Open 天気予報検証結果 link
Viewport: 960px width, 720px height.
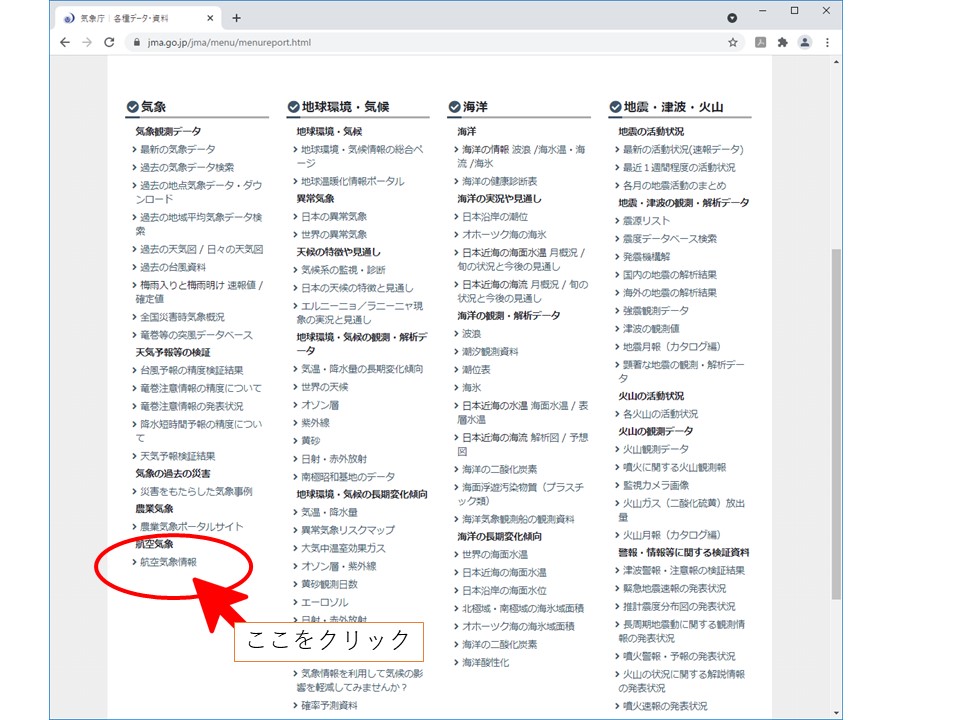tap(178, 456)
